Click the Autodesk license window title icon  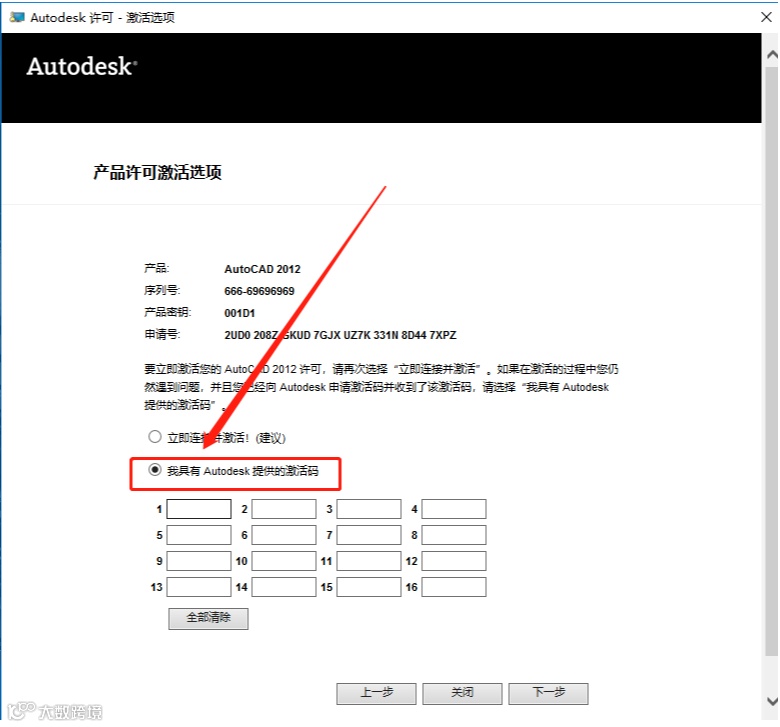16,17
